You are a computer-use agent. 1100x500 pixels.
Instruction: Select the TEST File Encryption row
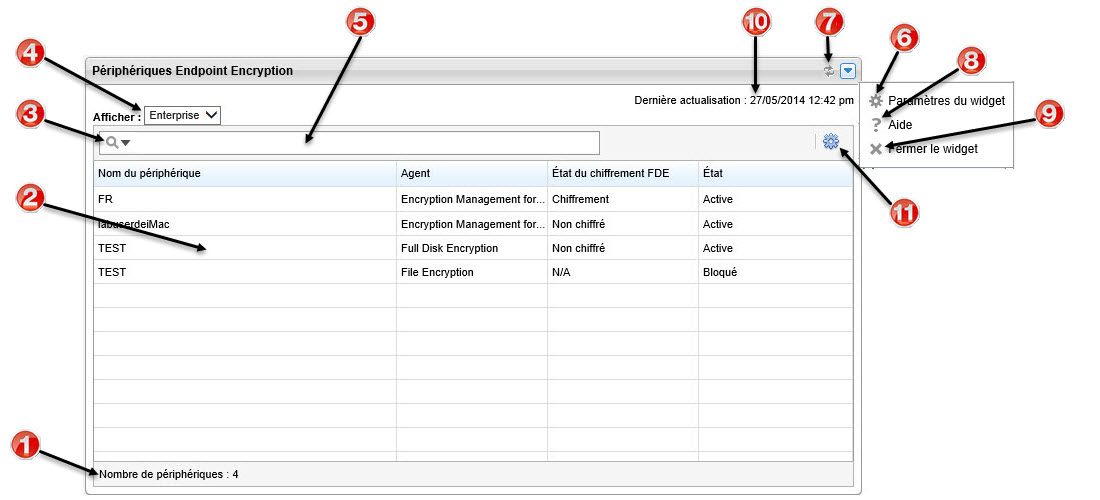point(245,272)
